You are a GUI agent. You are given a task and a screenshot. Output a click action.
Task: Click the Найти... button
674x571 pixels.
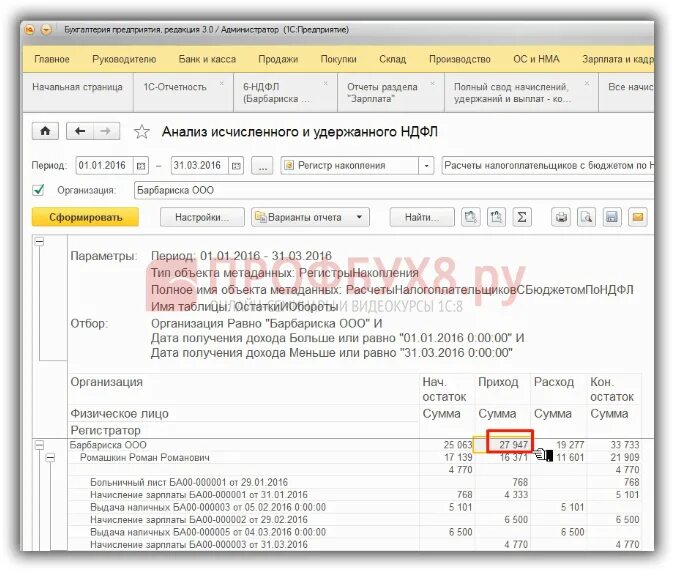422,217
